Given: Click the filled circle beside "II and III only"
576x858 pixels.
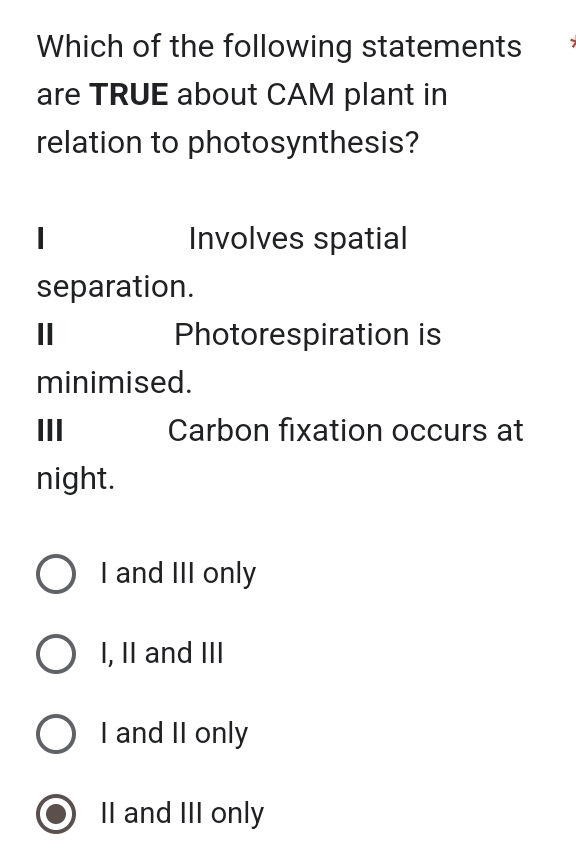Looking at the screenshot, I should pyautogui.click(x=56, y=813).
